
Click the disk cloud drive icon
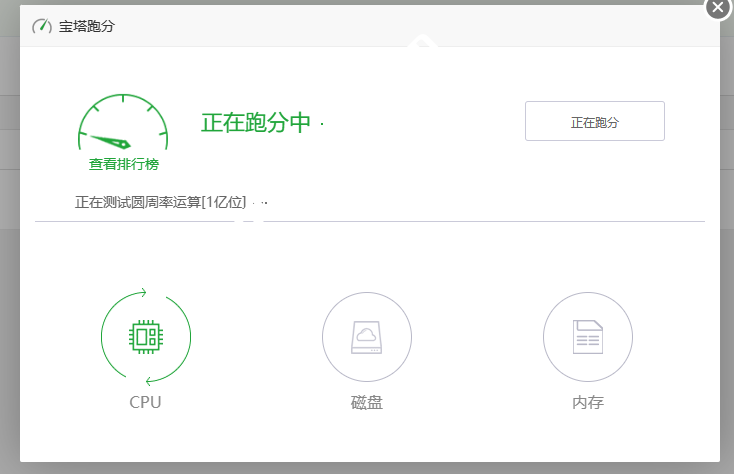(x=366, y=337)
